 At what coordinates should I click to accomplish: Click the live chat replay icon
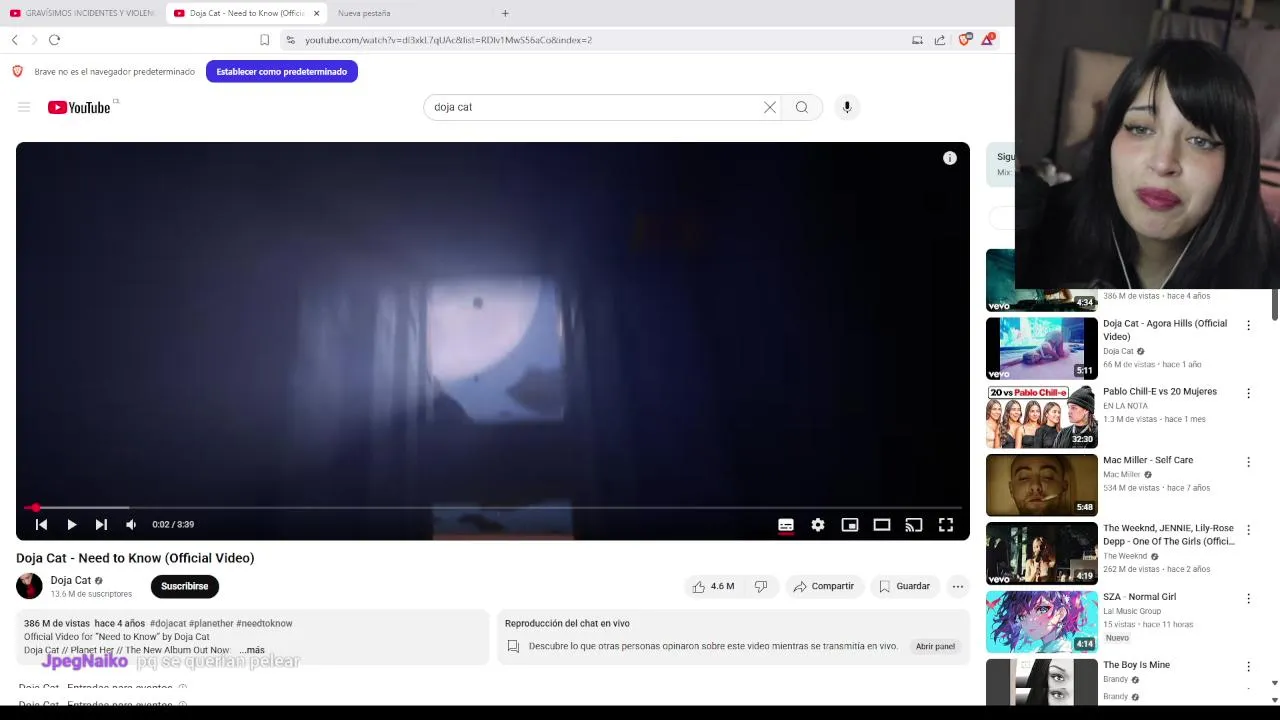point(513,646)
